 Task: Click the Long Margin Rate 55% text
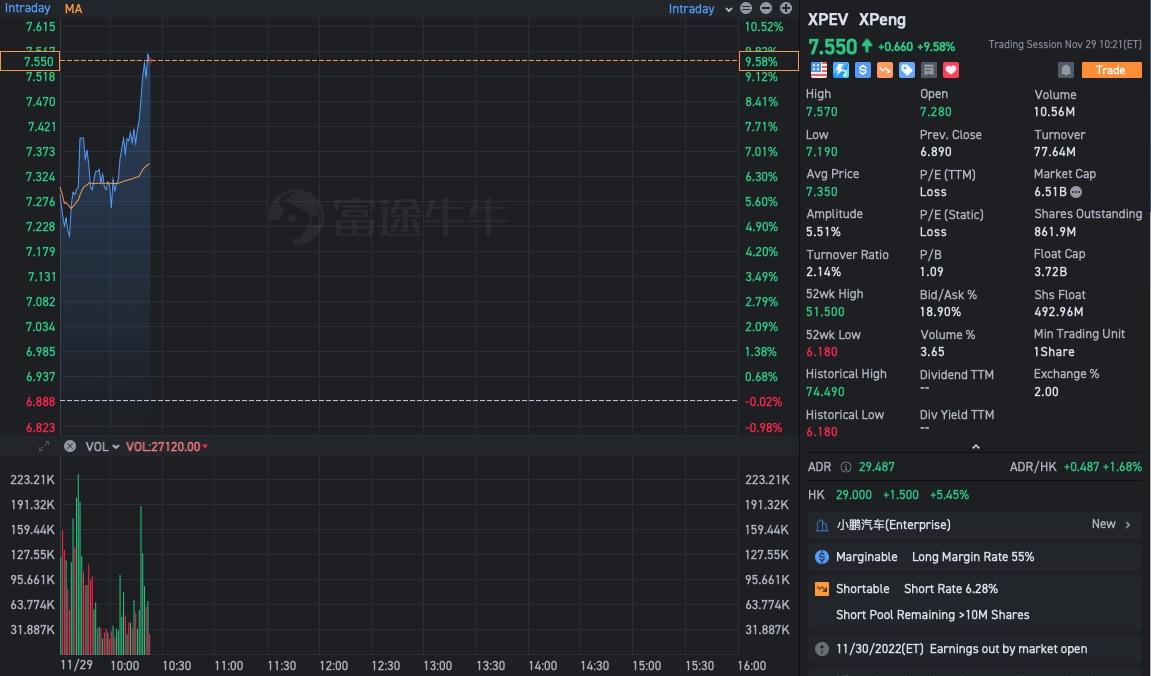tap(973, 557)
